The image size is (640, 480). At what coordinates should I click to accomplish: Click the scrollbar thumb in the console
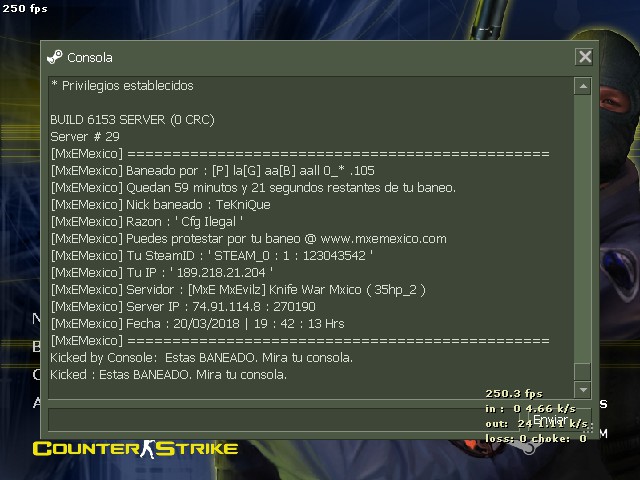point(583,371)
